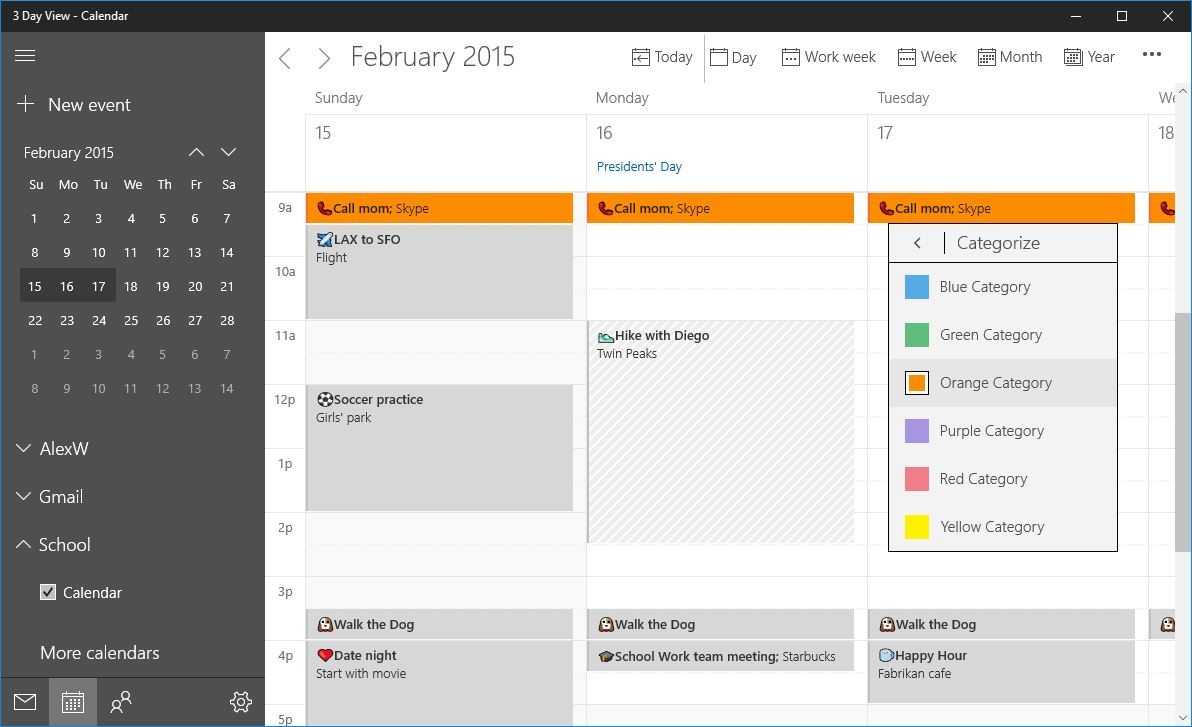Screen dimensions: 1192x727
Task: Click the purple color swatch
Action: tap(917, 430)
